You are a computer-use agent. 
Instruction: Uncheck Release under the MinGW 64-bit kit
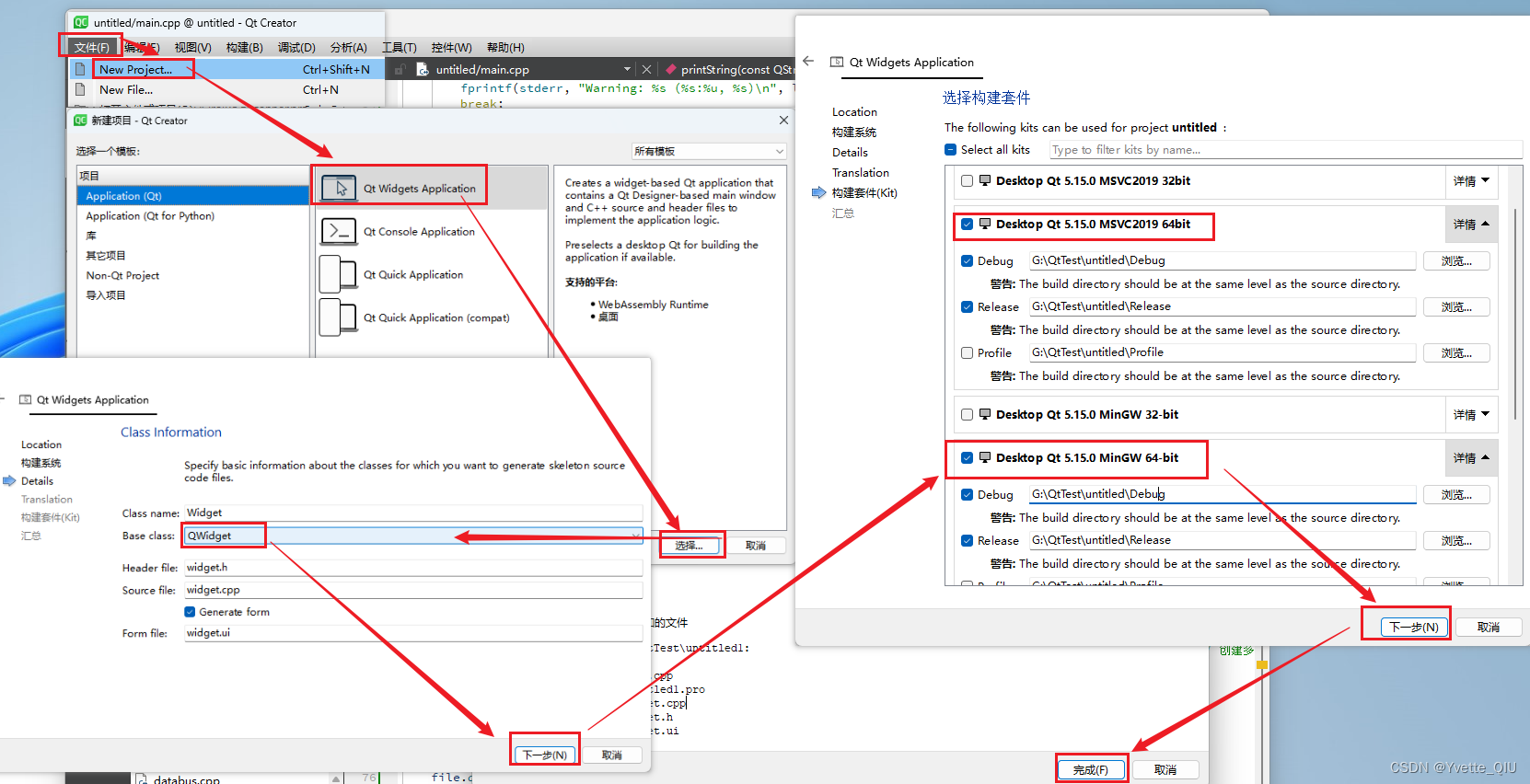pos(967,540)
